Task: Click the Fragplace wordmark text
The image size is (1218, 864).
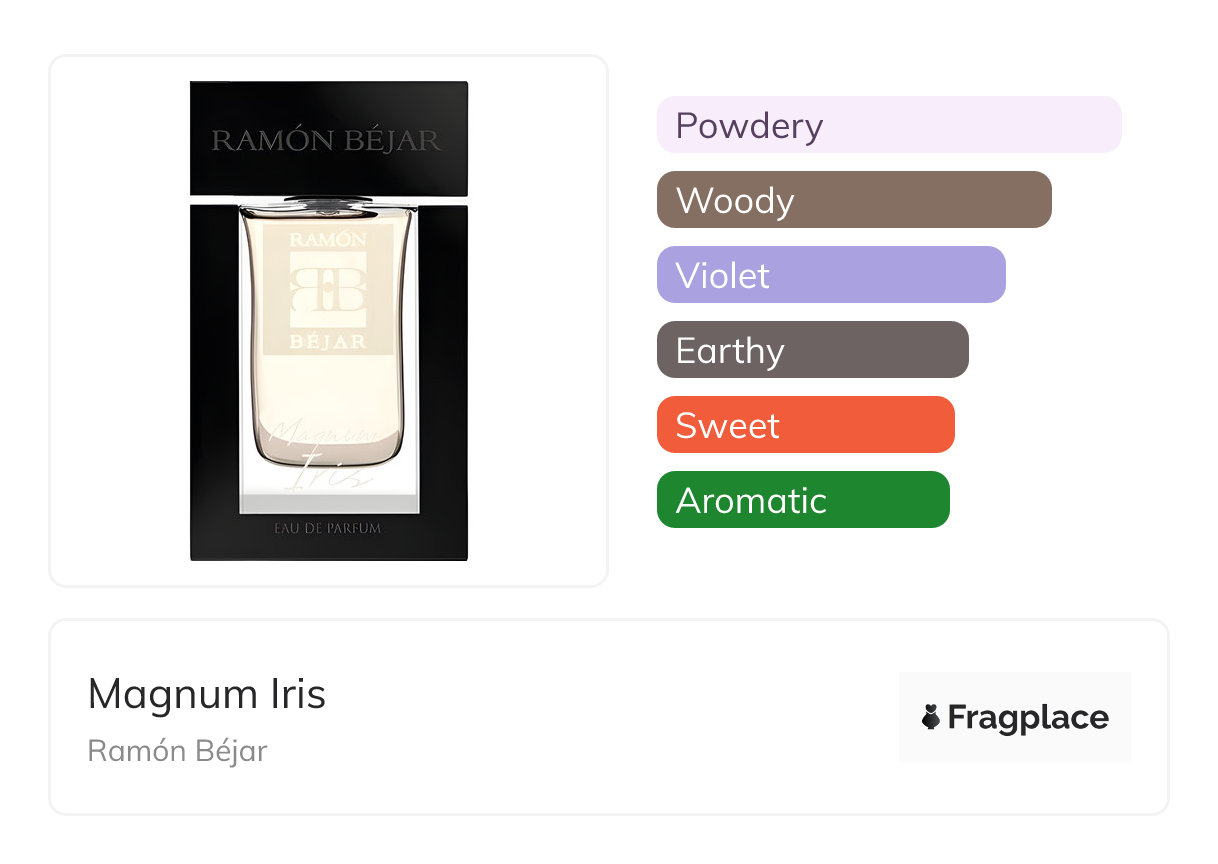Action: pyautogui.click(x=1027, y=717)
